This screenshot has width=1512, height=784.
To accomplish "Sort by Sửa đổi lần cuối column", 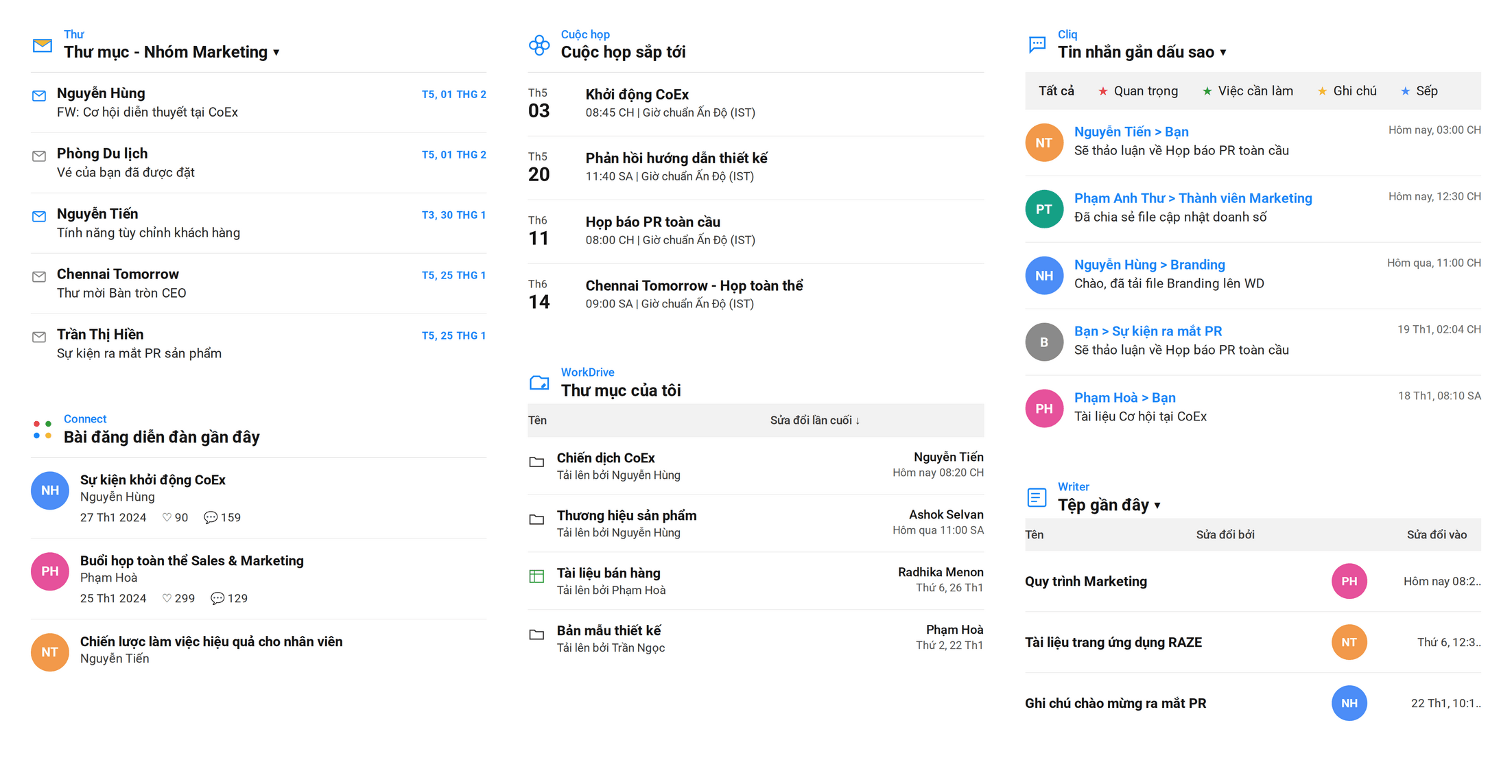I will click(815, 420).
